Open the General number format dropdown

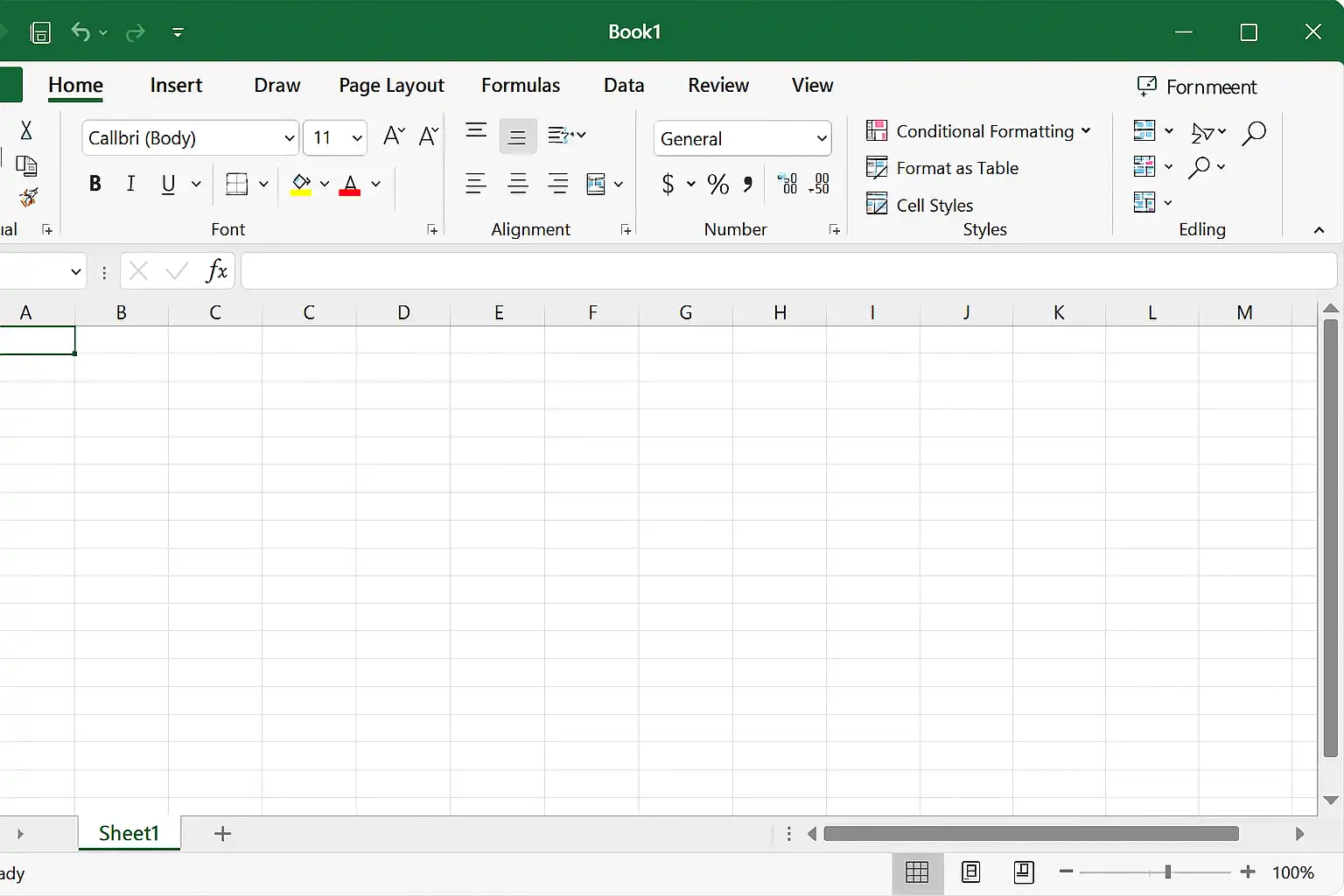click(x=822, y=138)
